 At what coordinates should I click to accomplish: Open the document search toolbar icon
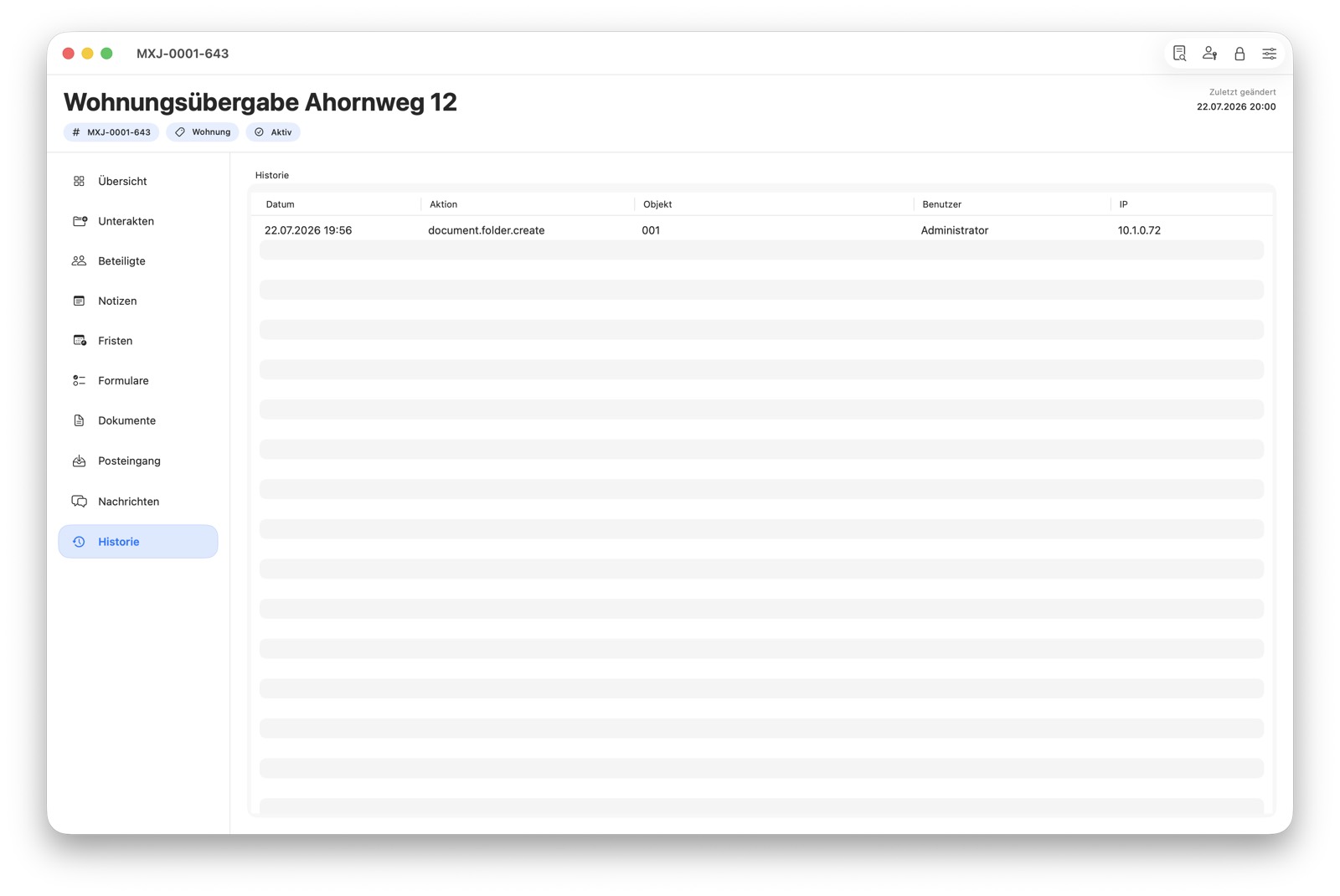(x=1179, y=54)
